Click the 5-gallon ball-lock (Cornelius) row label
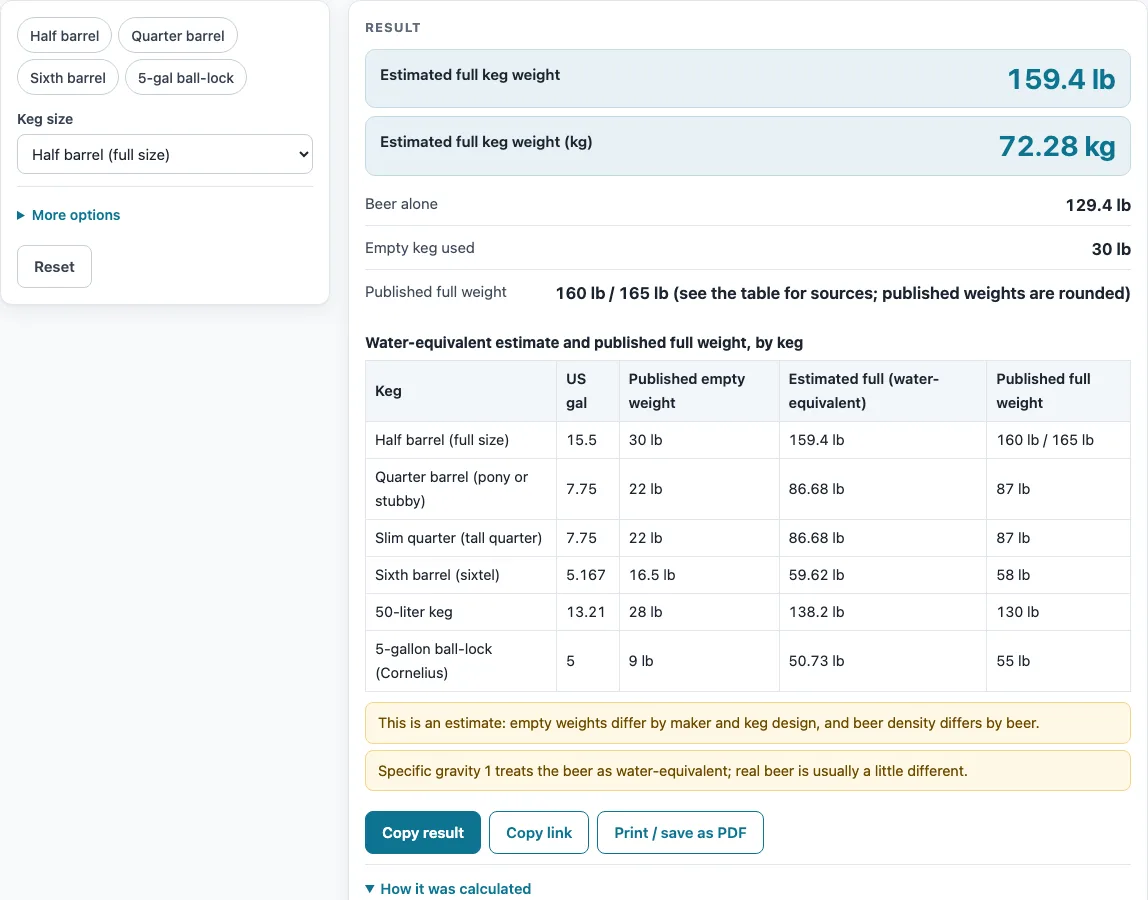The height and width of the screenshot is (900, 1148). click(433, 661)
